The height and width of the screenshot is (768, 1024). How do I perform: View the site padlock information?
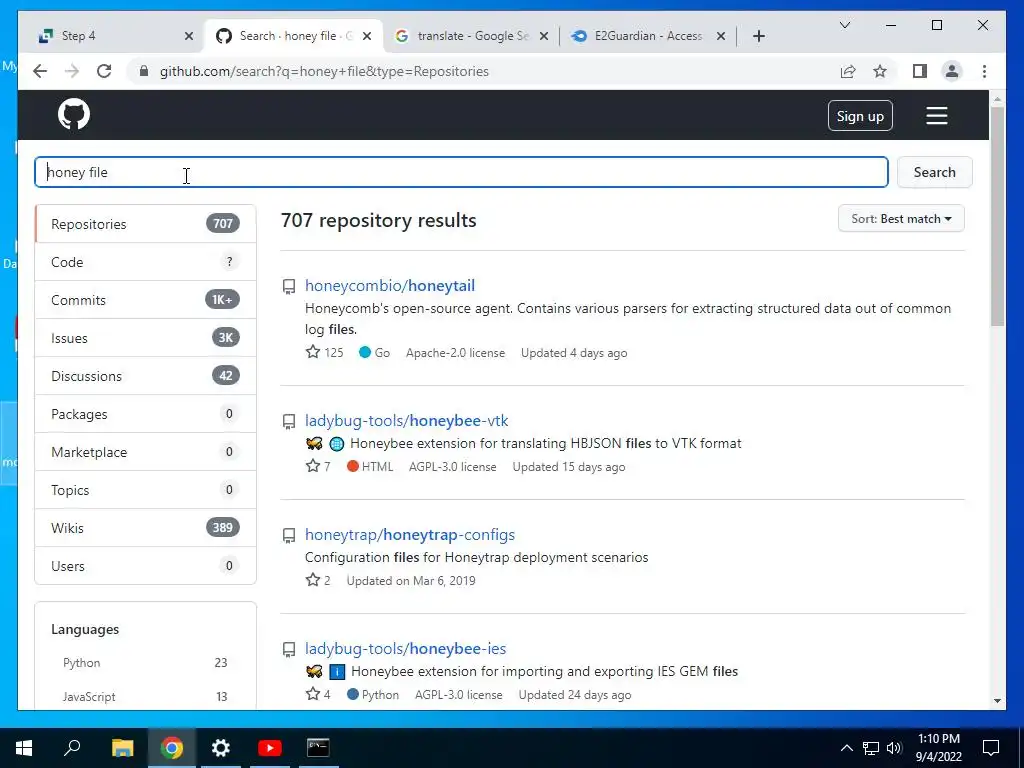[x=144, y=71]
